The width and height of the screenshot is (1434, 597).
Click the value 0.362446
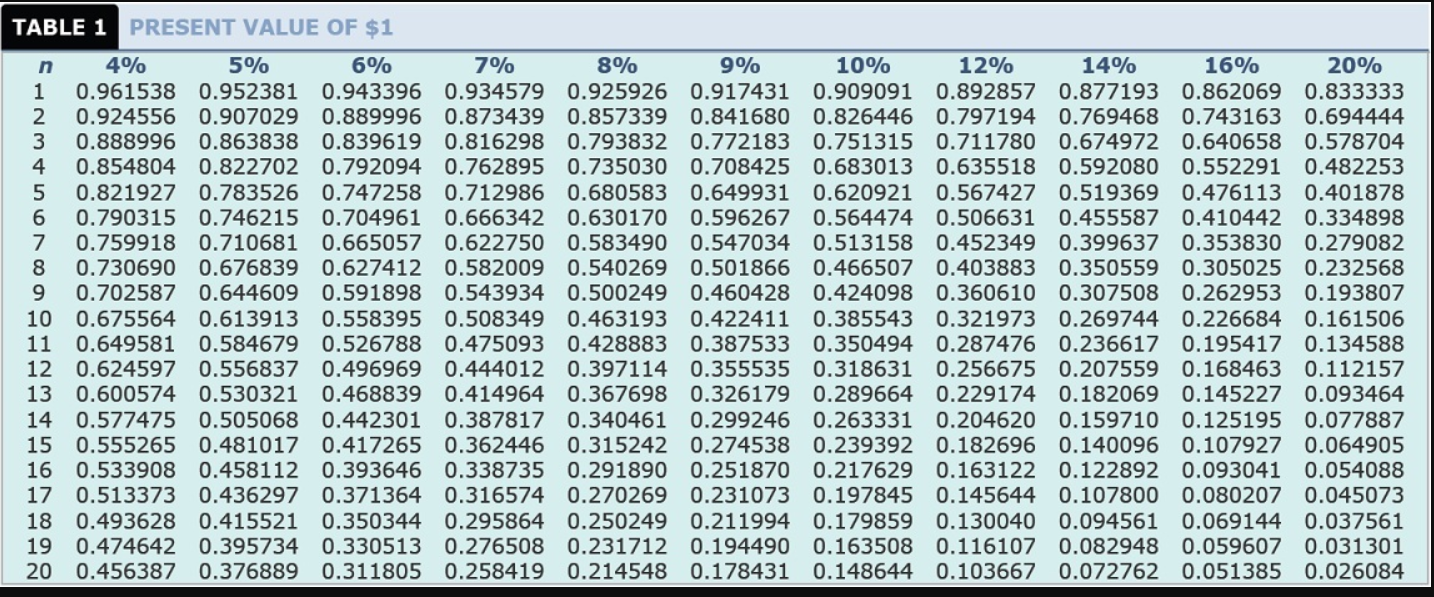pyautogui.click(x=494, y=445)
